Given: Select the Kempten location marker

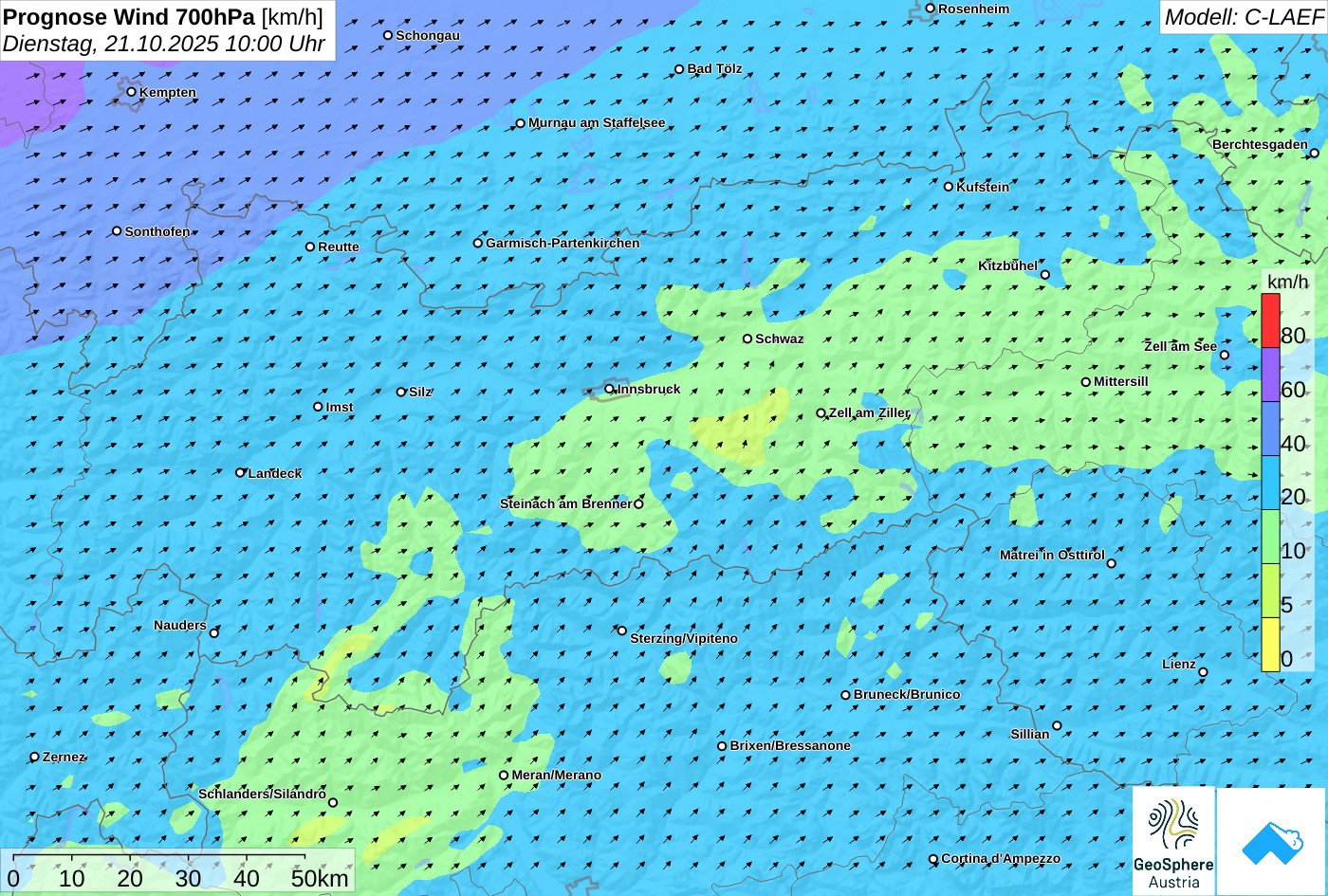Looking at the screenshot, I should pyautogui.click(x=131, y=92).
